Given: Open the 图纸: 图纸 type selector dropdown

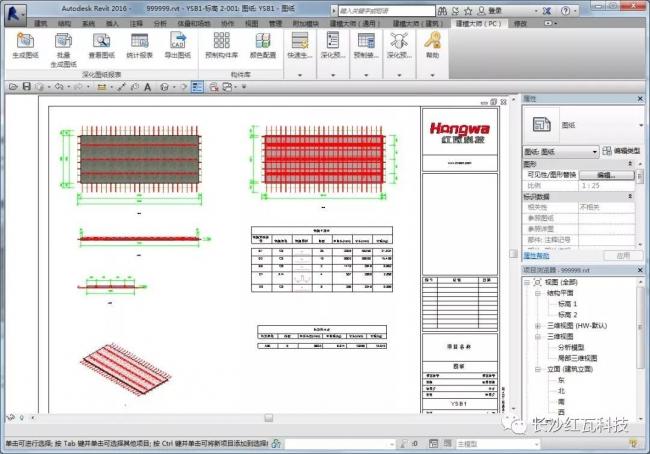Looking at the screenshot, I should pos(596,151).
